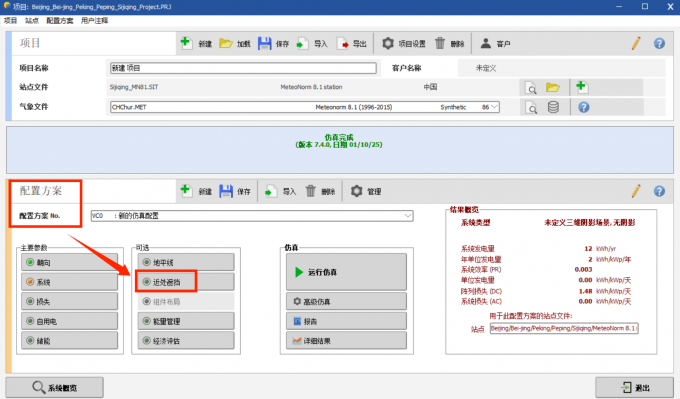Click the site path field in results overview
Viewport: 680px width, 399px height.
click(x=564, y=328)
